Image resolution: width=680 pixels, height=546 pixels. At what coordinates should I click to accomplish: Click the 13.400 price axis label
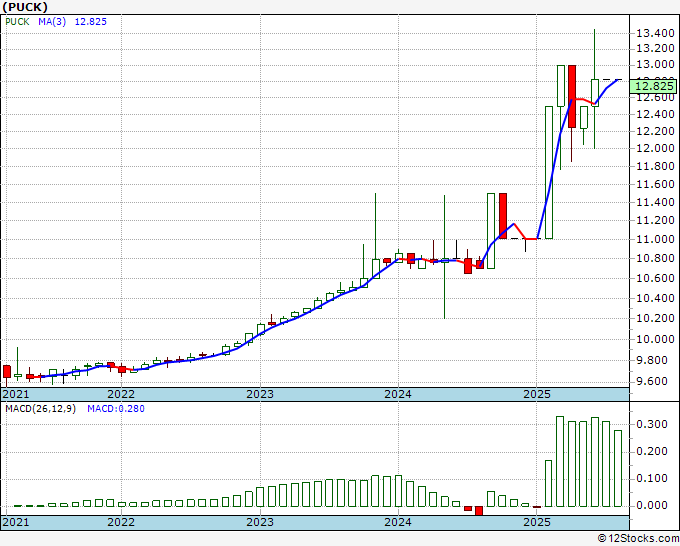(x=655, y=33)
